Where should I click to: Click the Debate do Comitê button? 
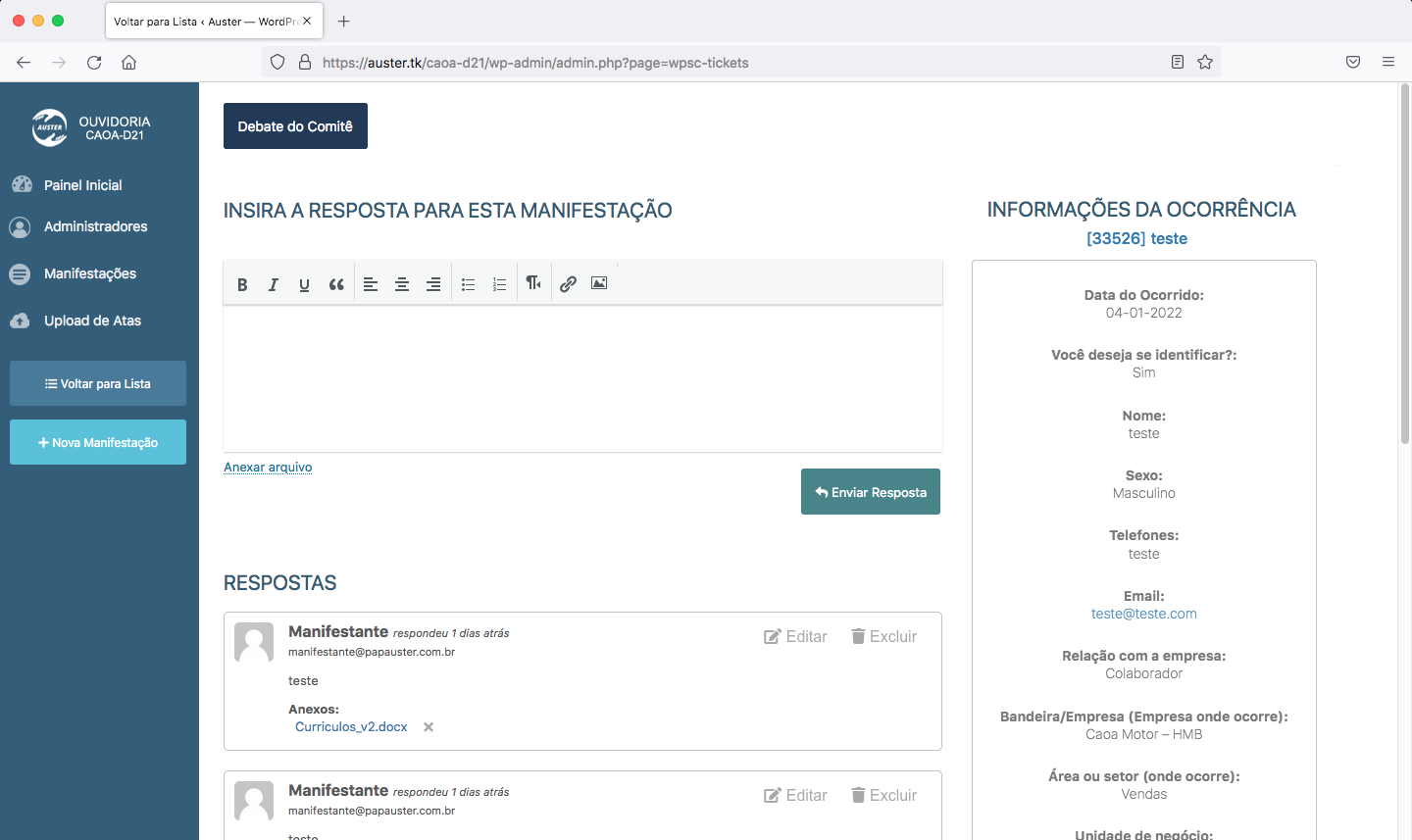[x=295, y=126]
